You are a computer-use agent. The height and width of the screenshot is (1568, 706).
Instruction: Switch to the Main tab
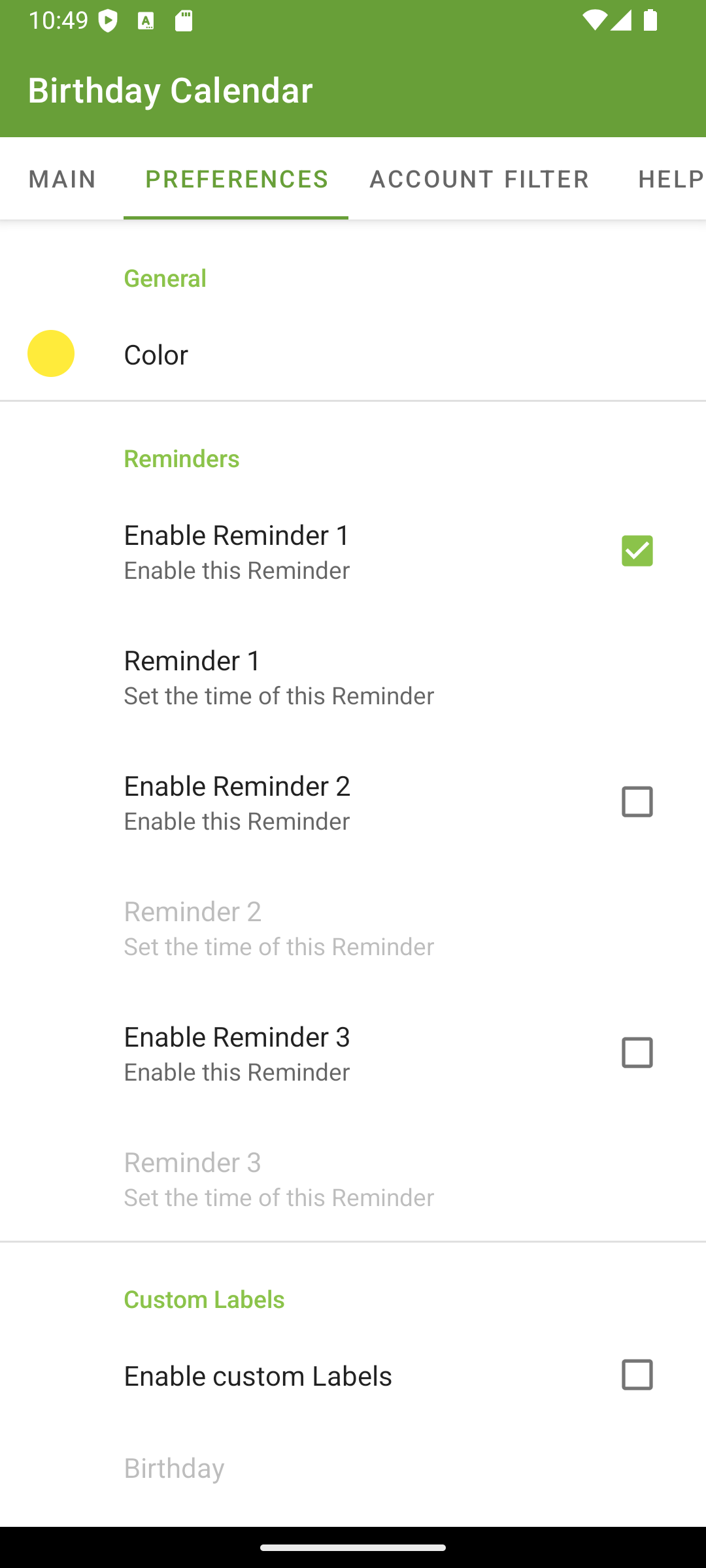click(x=62, y=178)
